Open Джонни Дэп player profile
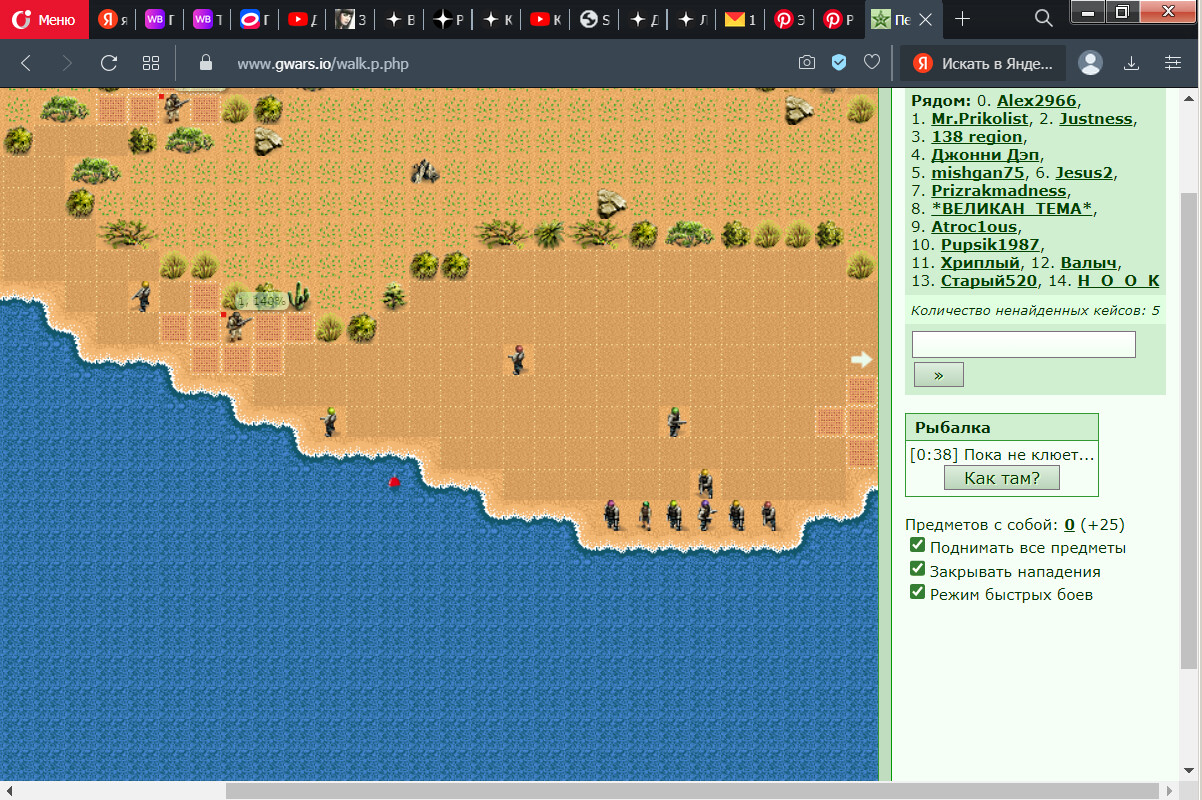The width and height of the screenshot is (1202, 800). (985, 155)
